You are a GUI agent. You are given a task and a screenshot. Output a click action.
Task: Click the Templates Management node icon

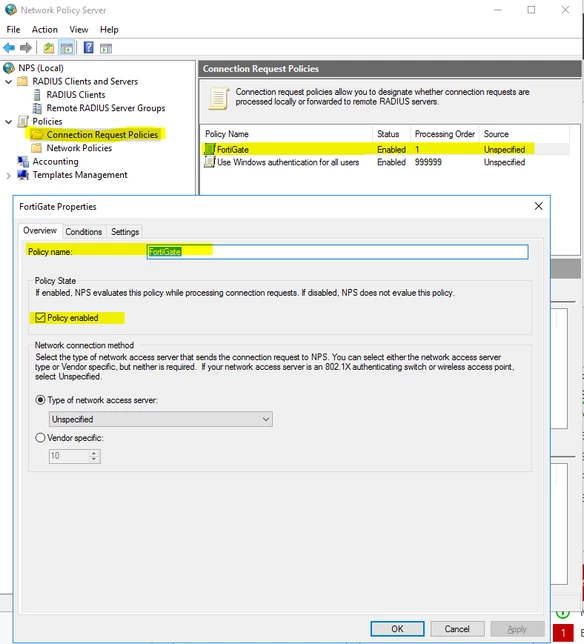23,175
